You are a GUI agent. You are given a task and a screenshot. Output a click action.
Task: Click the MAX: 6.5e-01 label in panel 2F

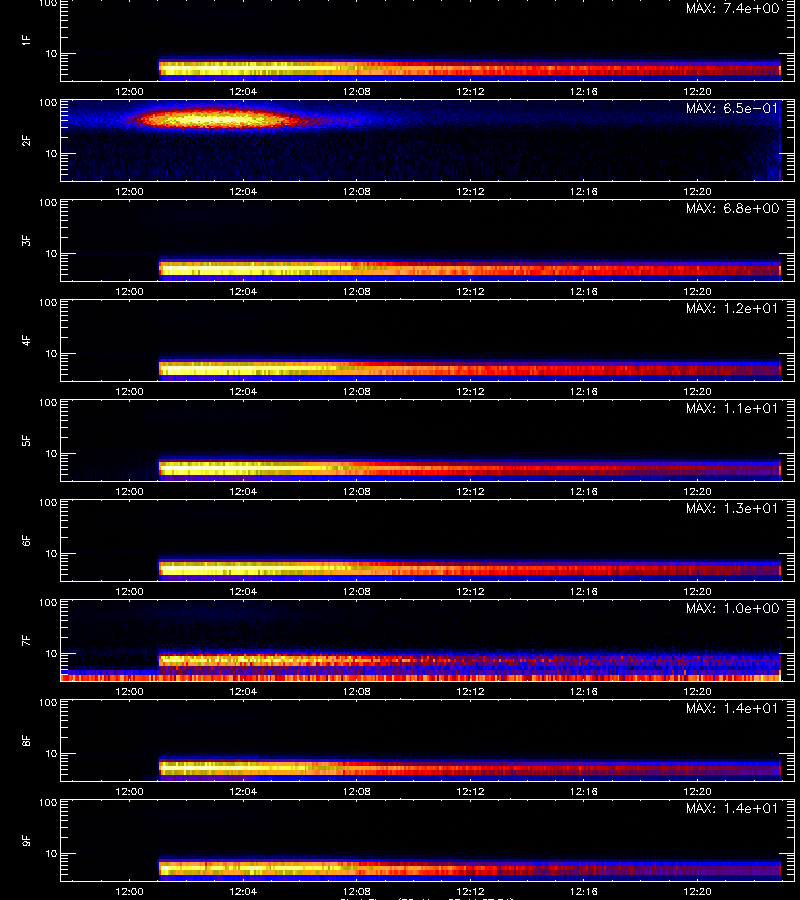tap(732, 108)
